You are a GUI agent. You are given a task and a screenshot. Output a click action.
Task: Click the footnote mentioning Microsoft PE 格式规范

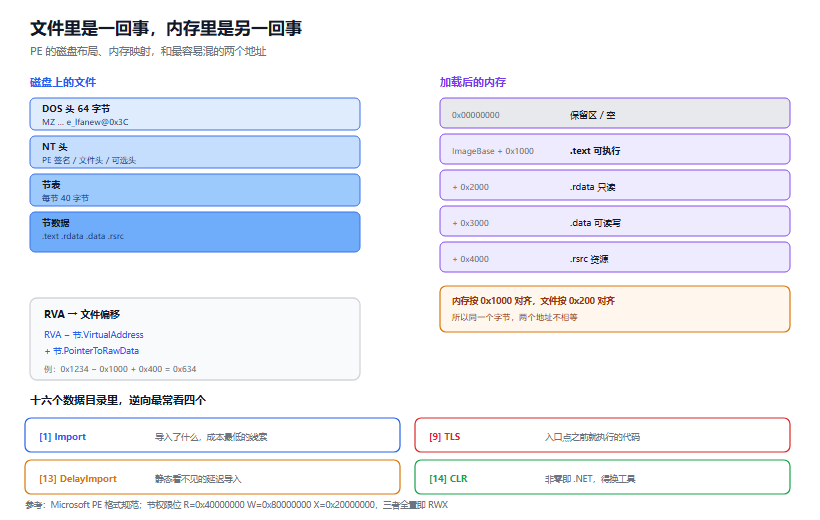pos(236,505)
